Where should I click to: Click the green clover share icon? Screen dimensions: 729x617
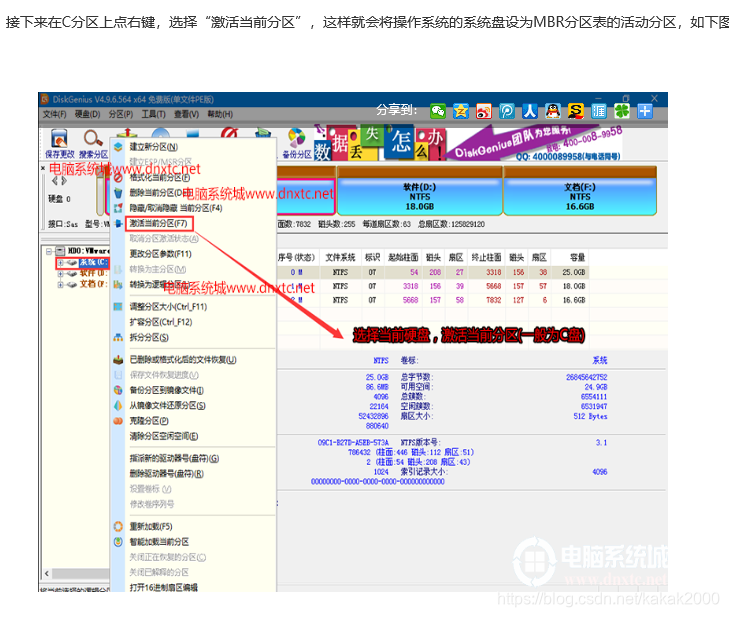(622, 111)
